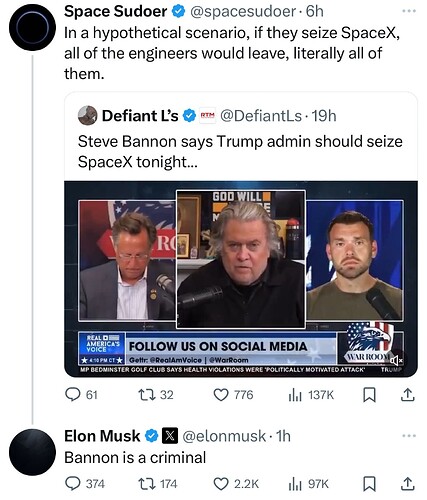Play the Steve Bannon video thumbnail

(x=241, y=279)
